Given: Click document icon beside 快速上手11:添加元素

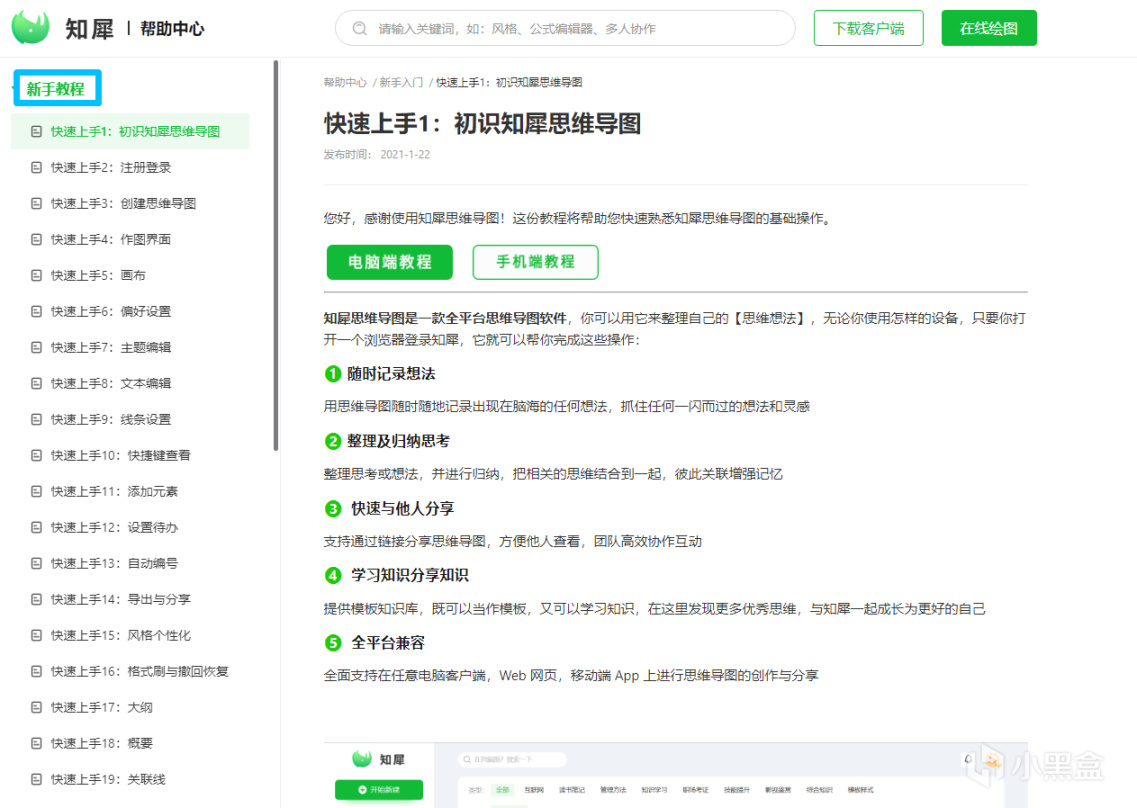Looking at the screenshot, I should [36, 491].
